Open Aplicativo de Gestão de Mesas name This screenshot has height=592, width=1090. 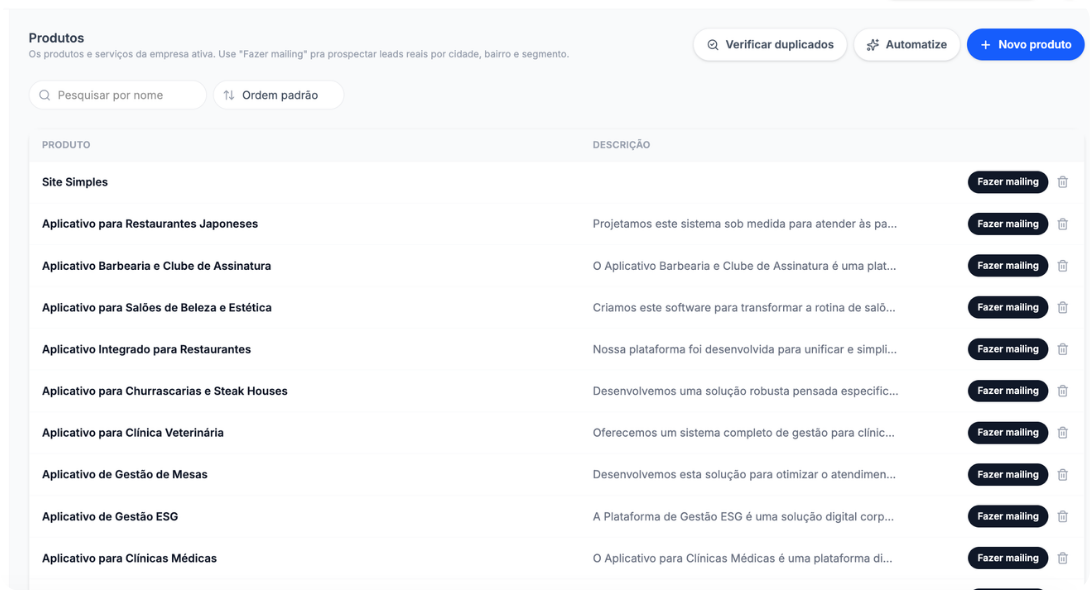pos(124,475)
